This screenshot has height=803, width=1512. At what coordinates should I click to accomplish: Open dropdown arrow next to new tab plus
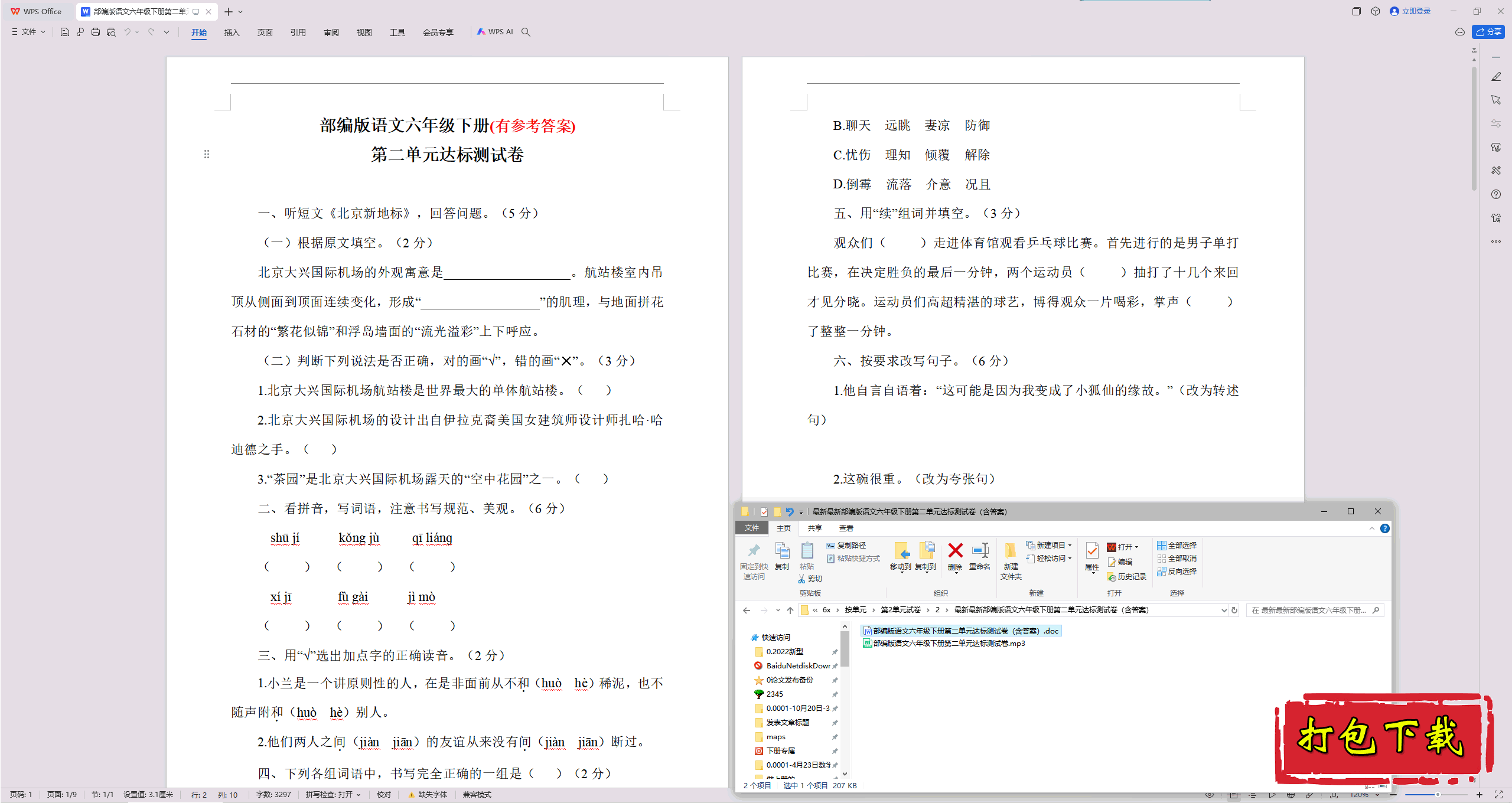pos(240,11)
